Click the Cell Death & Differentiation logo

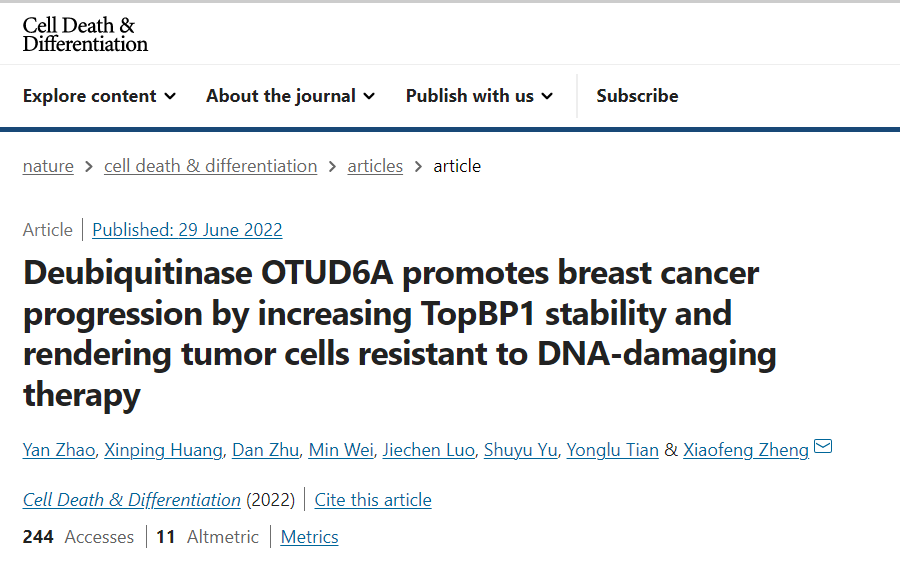coord(85,34)
